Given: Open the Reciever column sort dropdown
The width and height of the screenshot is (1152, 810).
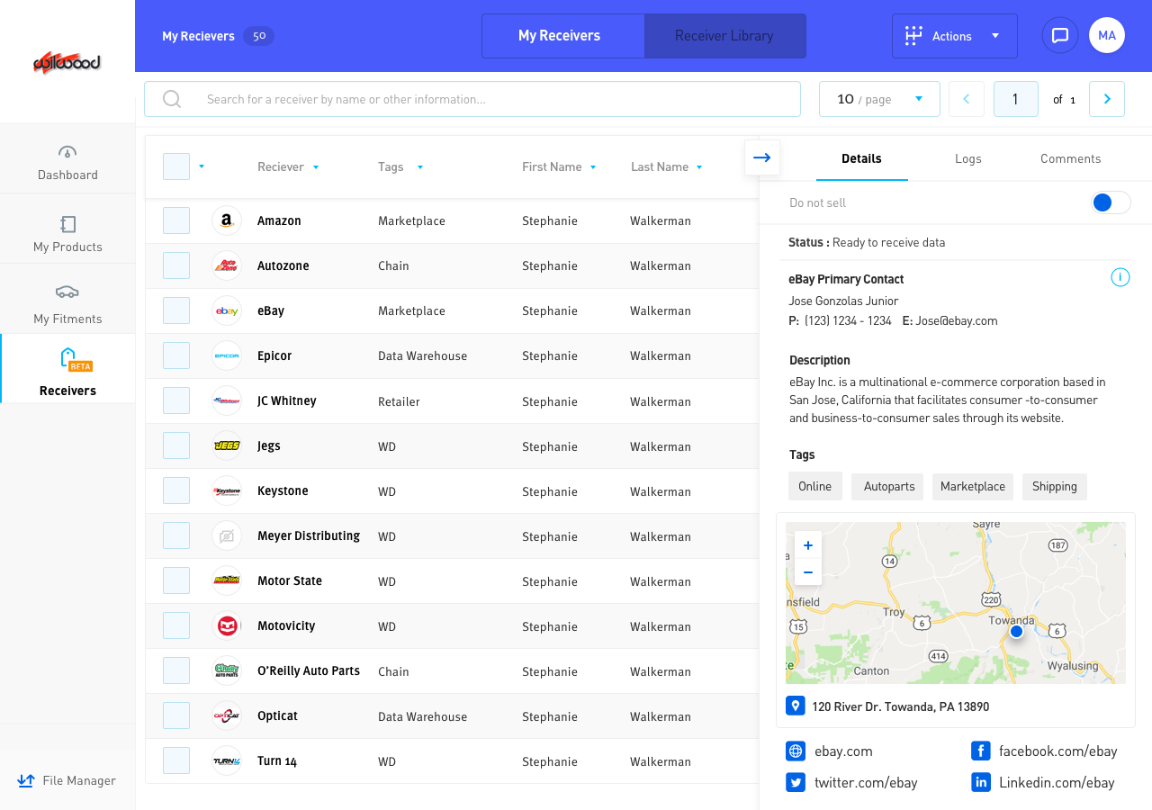Looking at the screenshot, I should [316, 168].
